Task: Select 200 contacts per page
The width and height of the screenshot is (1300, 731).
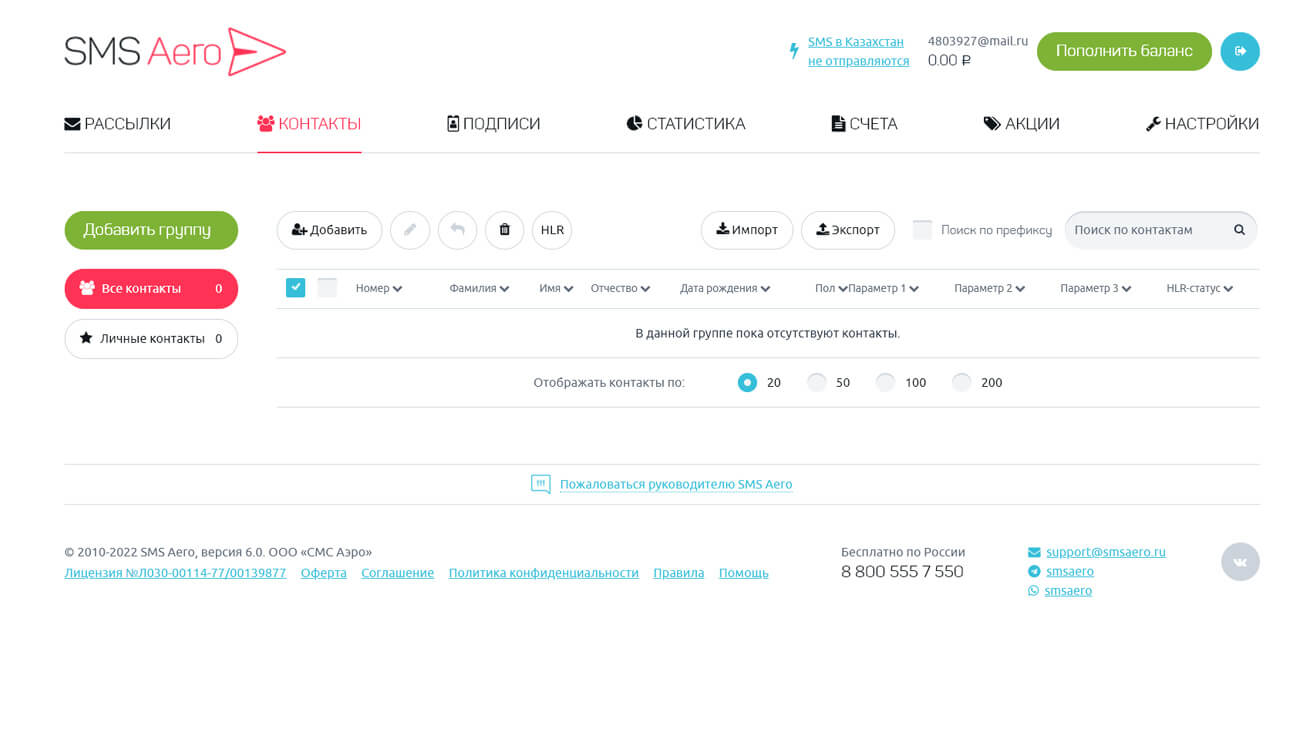Action: (x=961, y=382)
